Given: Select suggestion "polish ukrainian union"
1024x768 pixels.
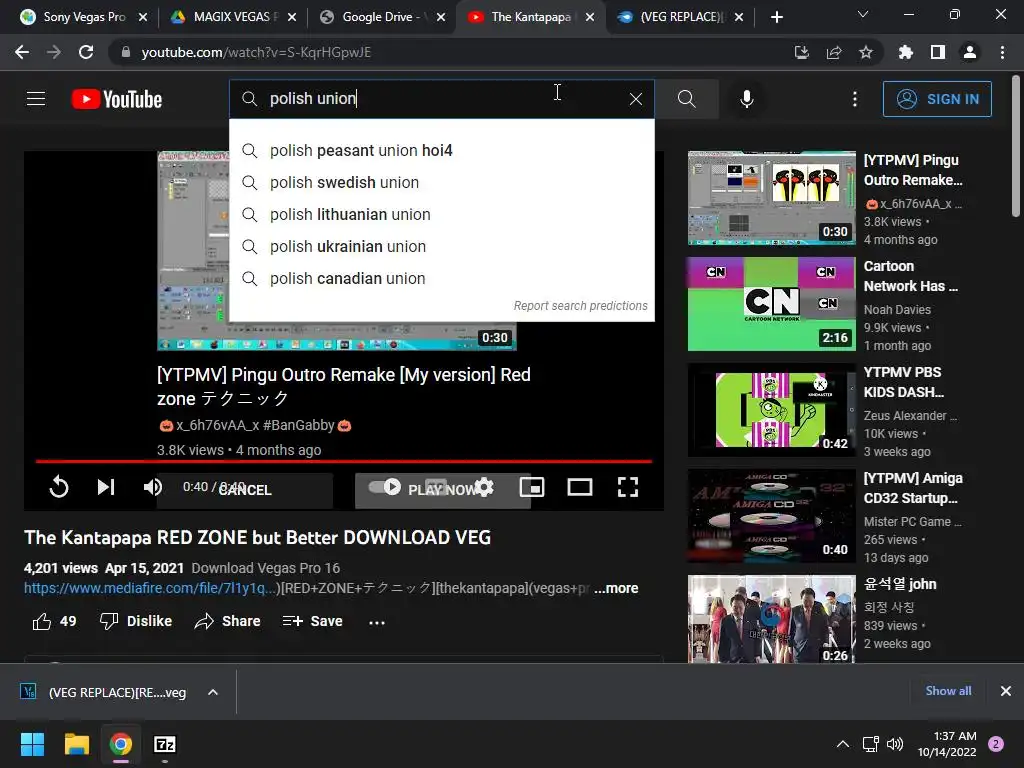Looking at the screenshot, I should [441, 246].
